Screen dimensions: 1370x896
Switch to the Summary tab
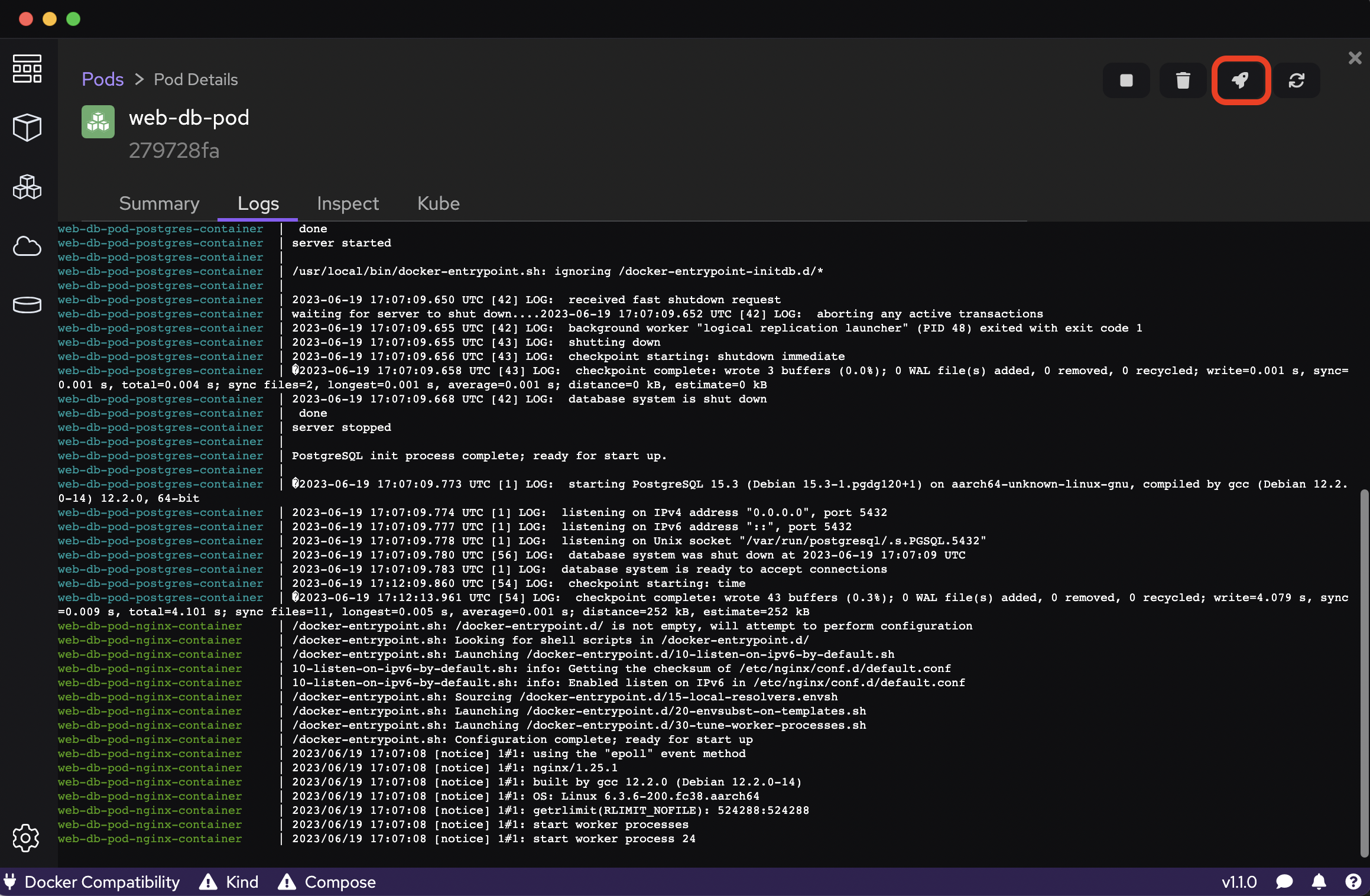[159, 203]
